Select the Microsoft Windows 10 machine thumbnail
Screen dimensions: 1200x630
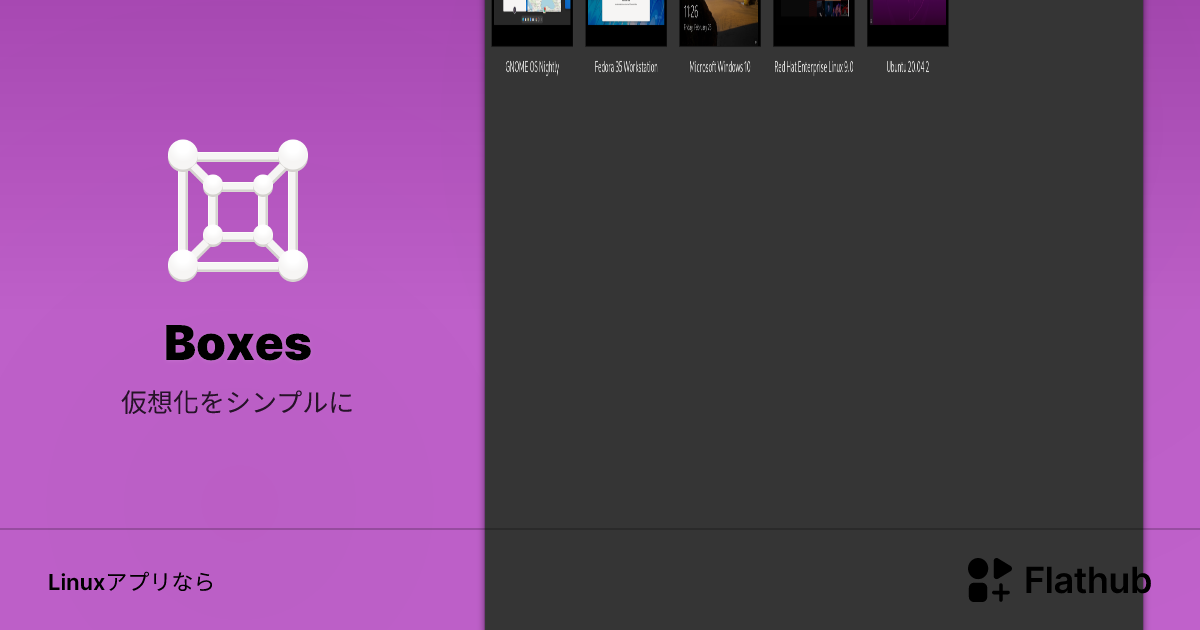720,22
